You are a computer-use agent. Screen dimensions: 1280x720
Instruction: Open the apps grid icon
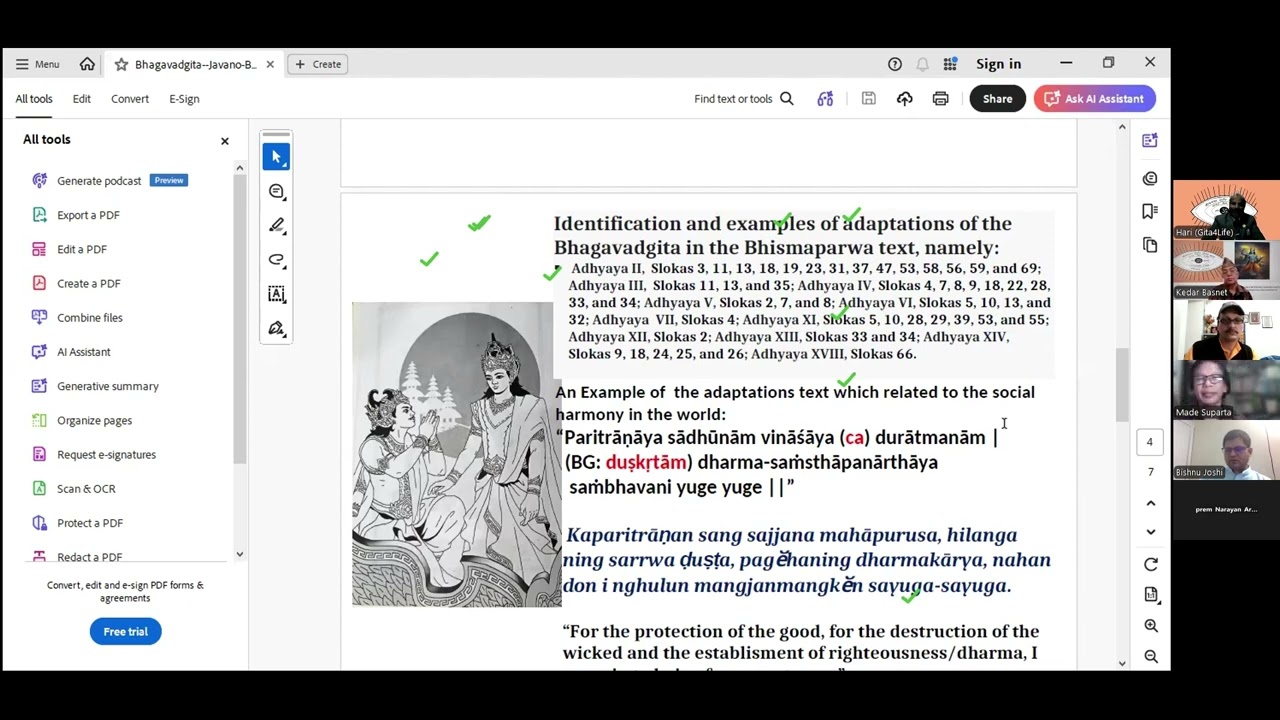950,64
